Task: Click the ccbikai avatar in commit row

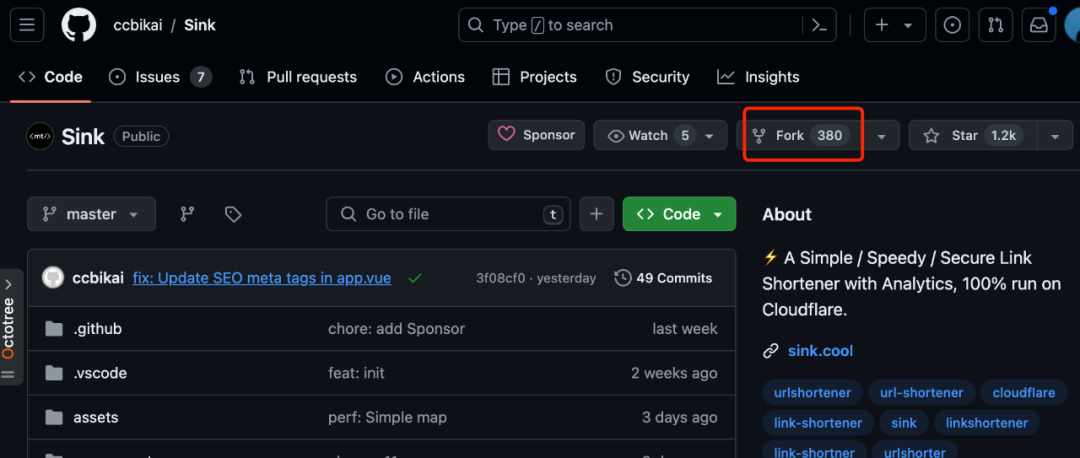Action: click(53, 278)
